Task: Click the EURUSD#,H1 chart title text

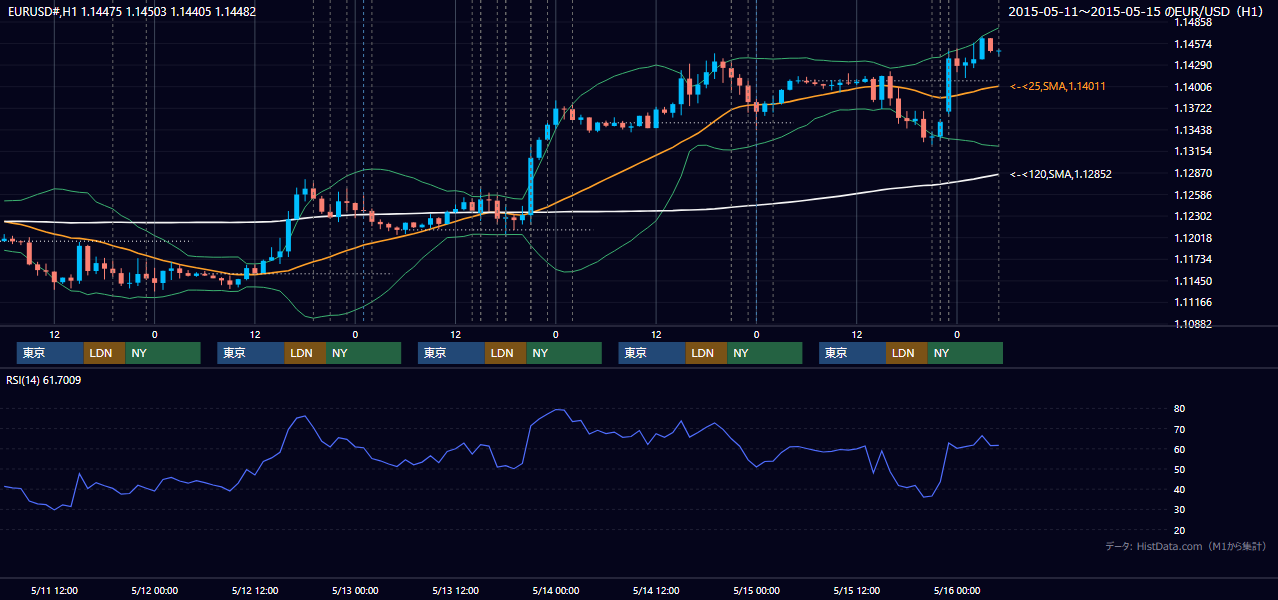Action: [131, 12]
